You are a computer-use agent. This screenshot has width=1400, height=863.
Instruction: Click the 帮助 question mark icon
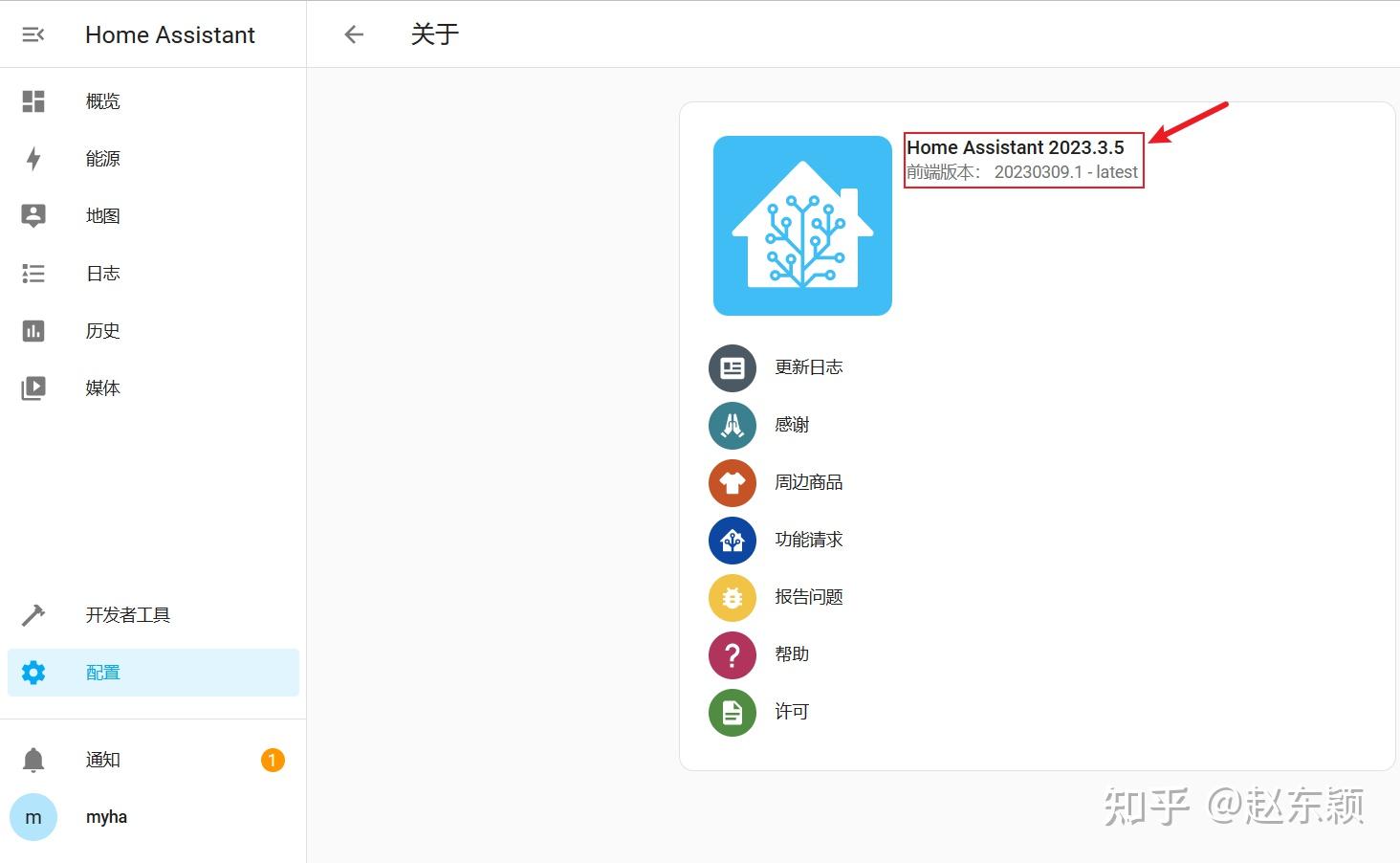click(733, 655)
